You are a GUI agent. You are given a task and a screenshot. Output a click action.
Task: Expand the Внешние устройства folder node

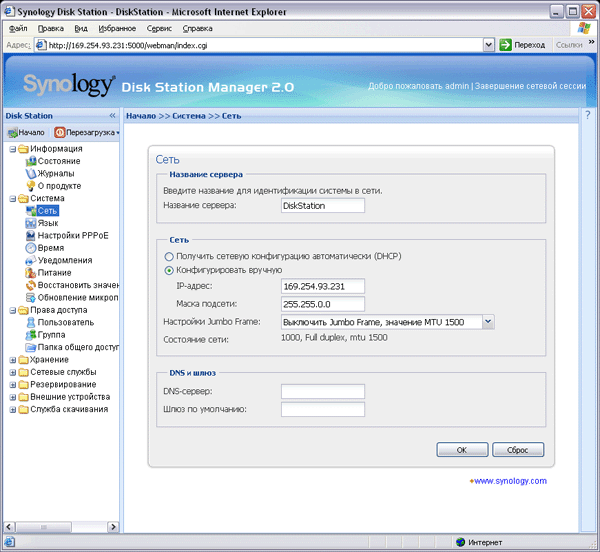13,397
